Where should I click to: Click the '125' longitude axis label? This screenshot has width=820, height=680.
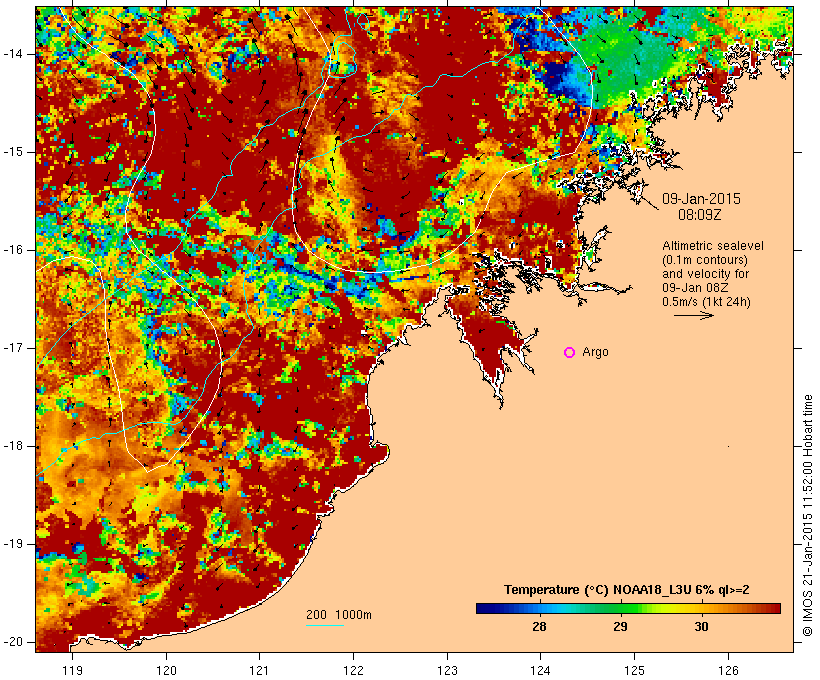coord(634,670)
